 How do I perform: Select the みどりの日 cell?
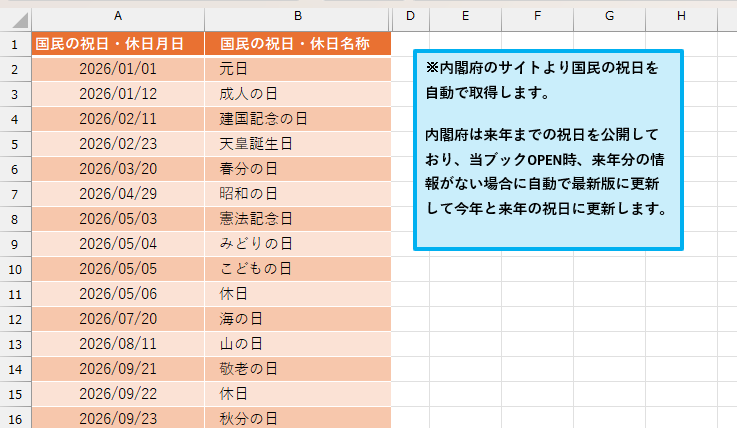pos(298,244)
